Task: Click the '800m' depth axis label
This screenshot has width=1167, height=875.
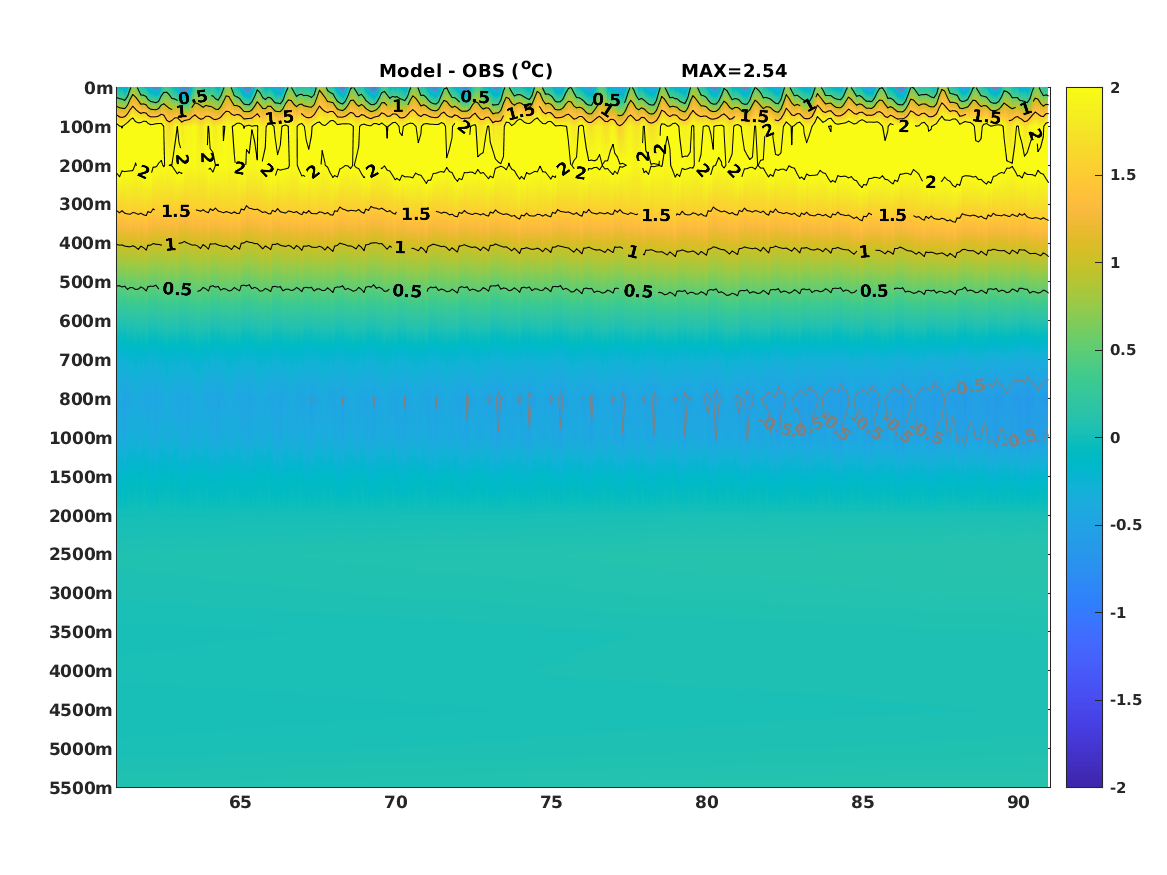Action: (86, 399)
